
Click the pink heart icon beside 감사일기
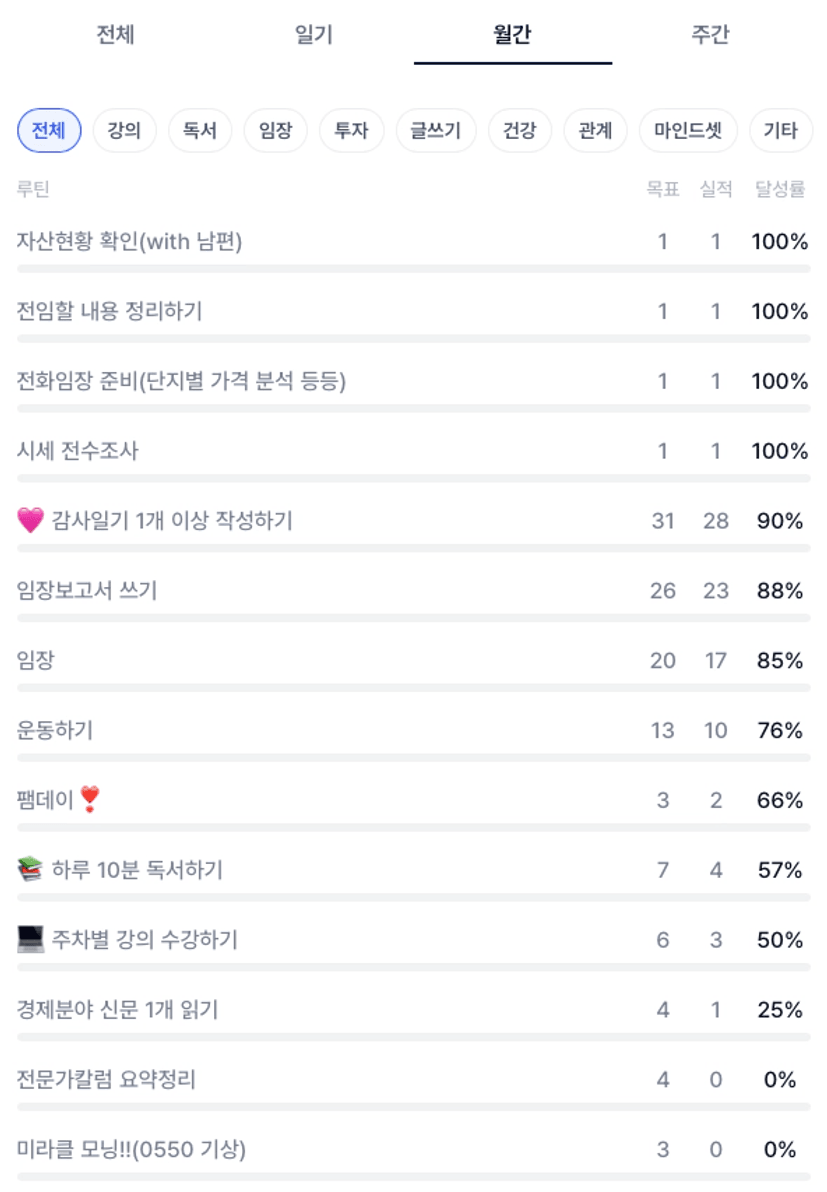(31, 520)
